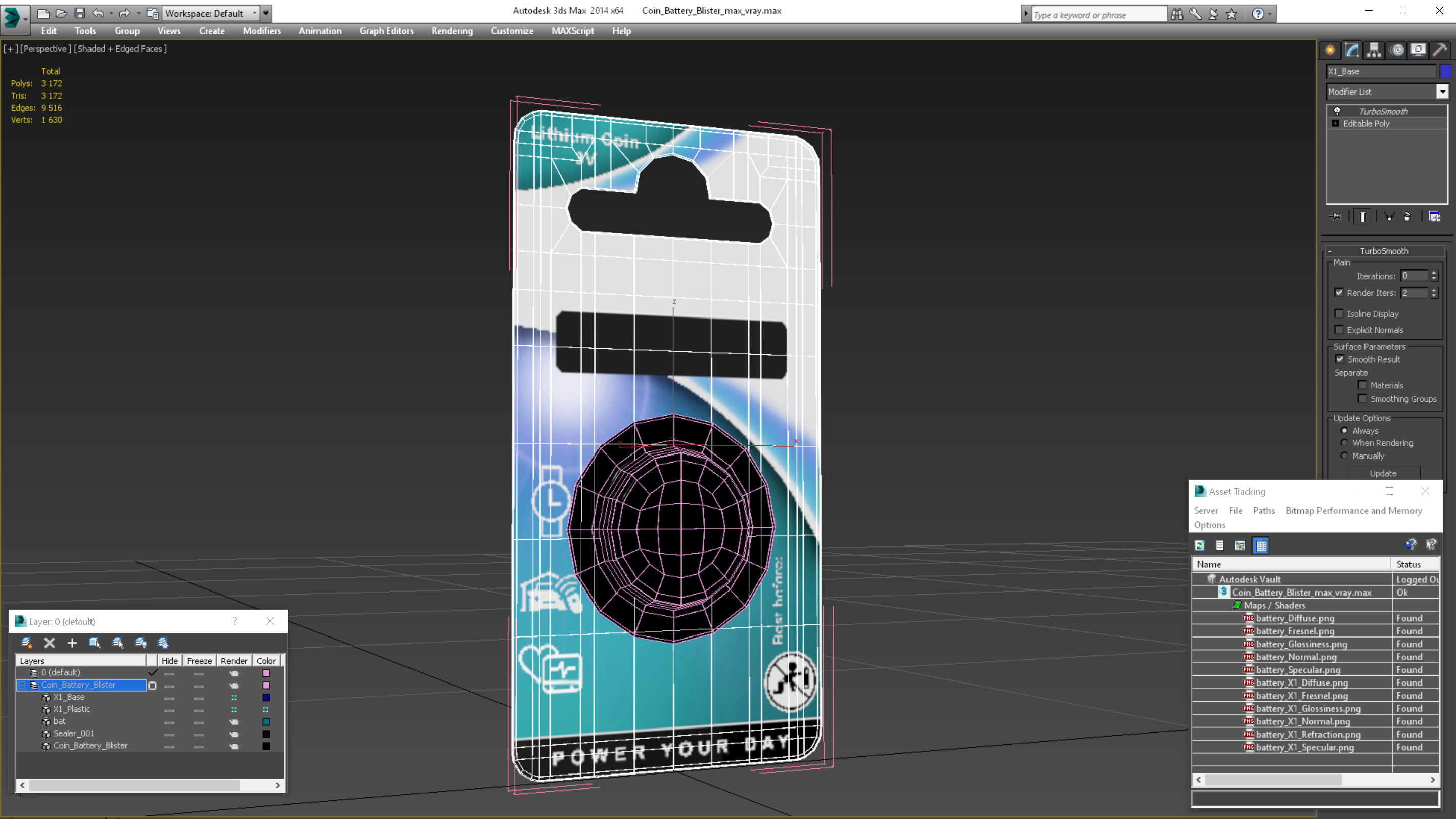Open the Edit menu
The width and height of the screenshot is (1456, 819).
pos(49,31)
